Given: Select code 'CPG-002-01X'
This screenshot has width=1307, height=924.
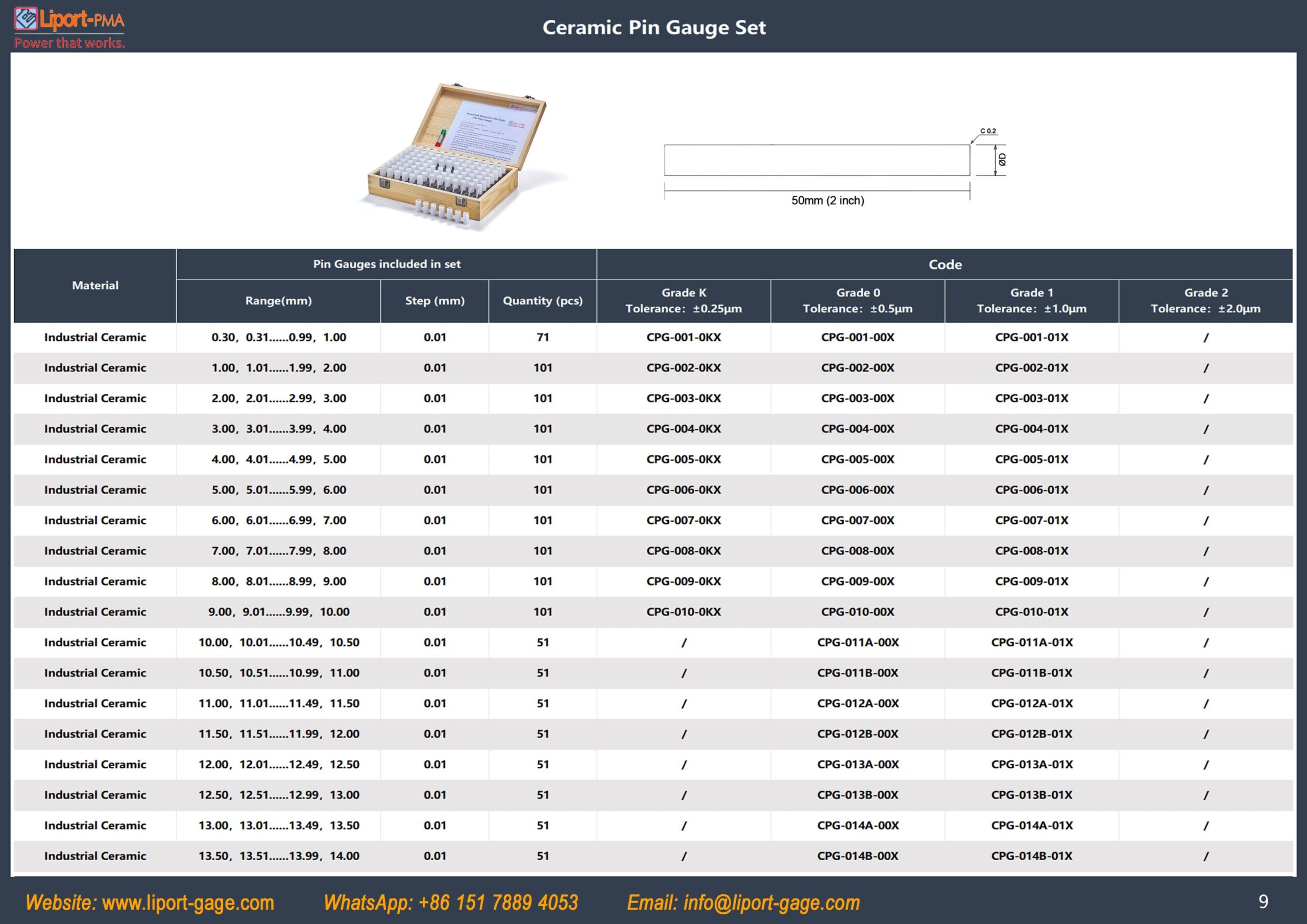Looking at the screenshot, I should 1031,369.
